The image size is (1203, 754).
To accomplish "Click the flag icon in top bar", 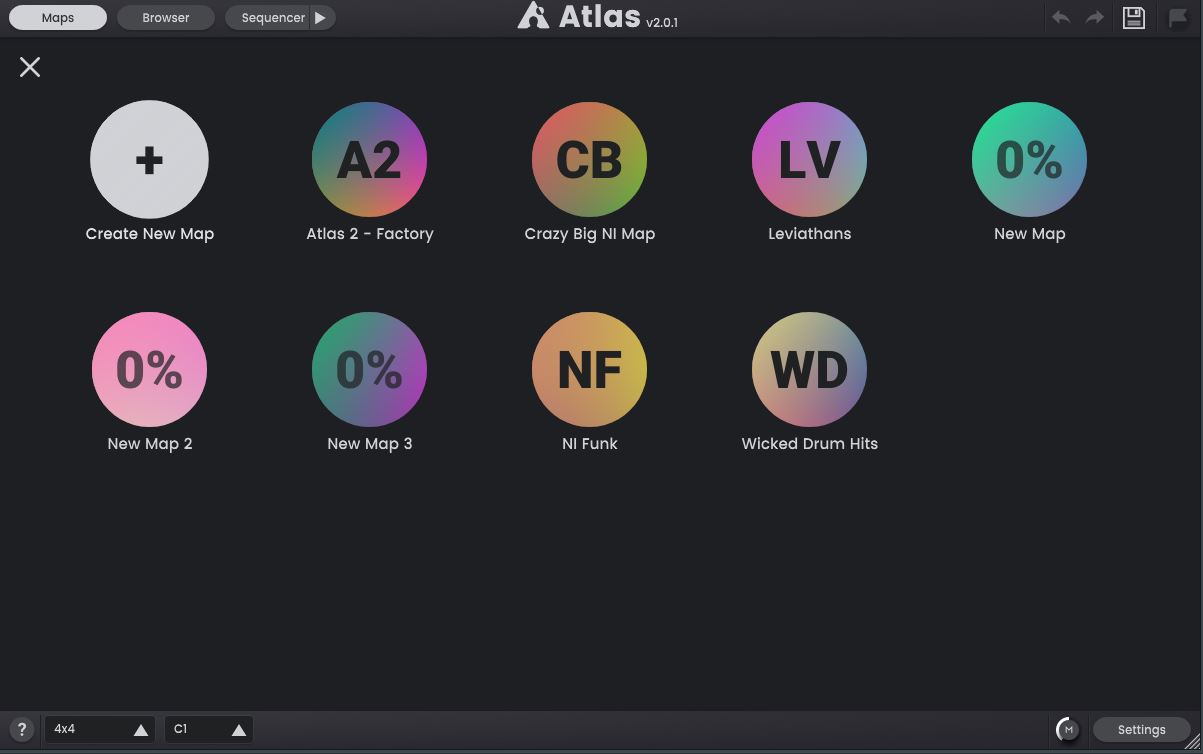I will coord(1178,17).
